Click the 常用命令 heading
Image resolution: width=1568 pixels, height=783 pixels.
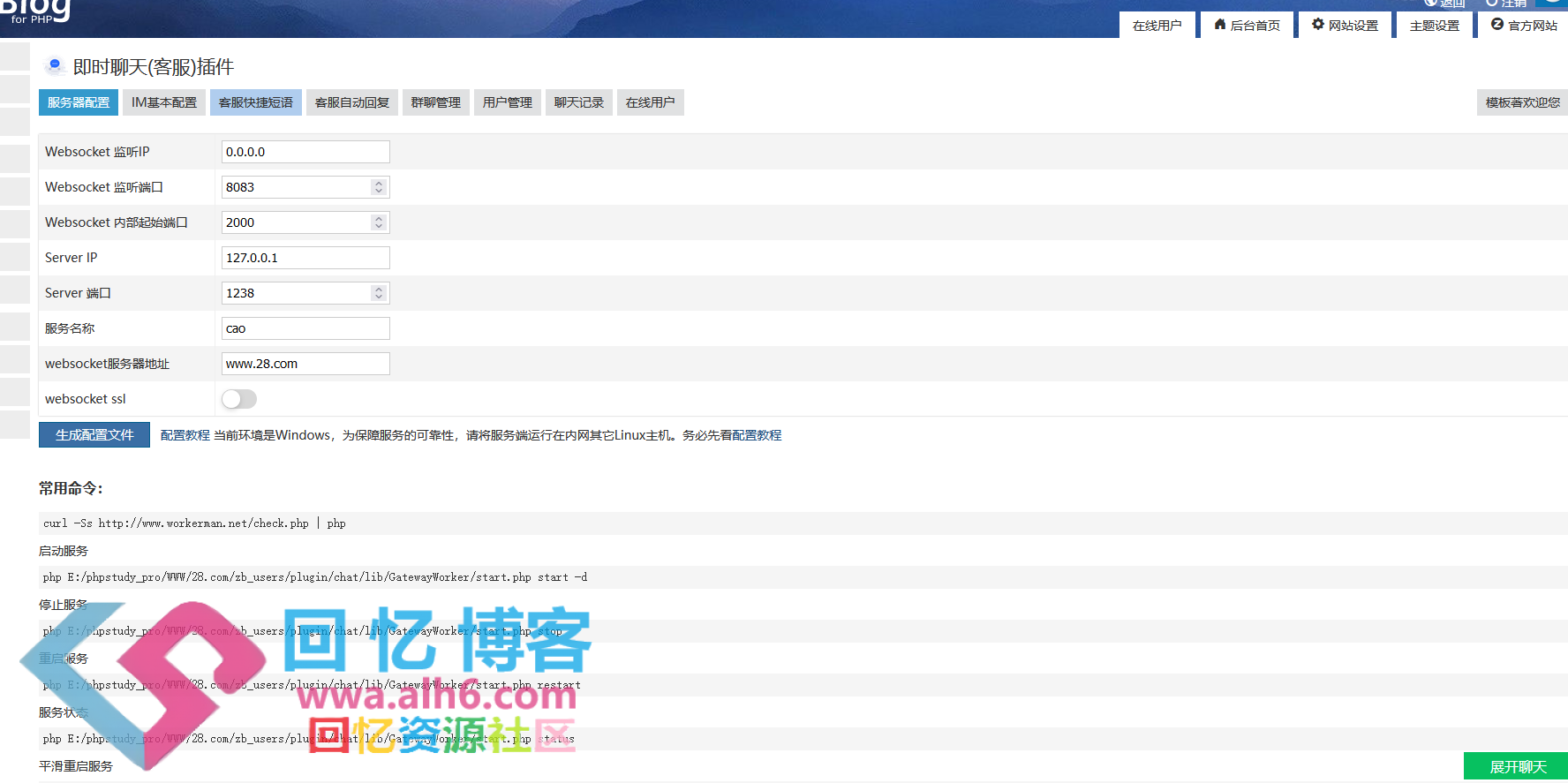[71, 488]
